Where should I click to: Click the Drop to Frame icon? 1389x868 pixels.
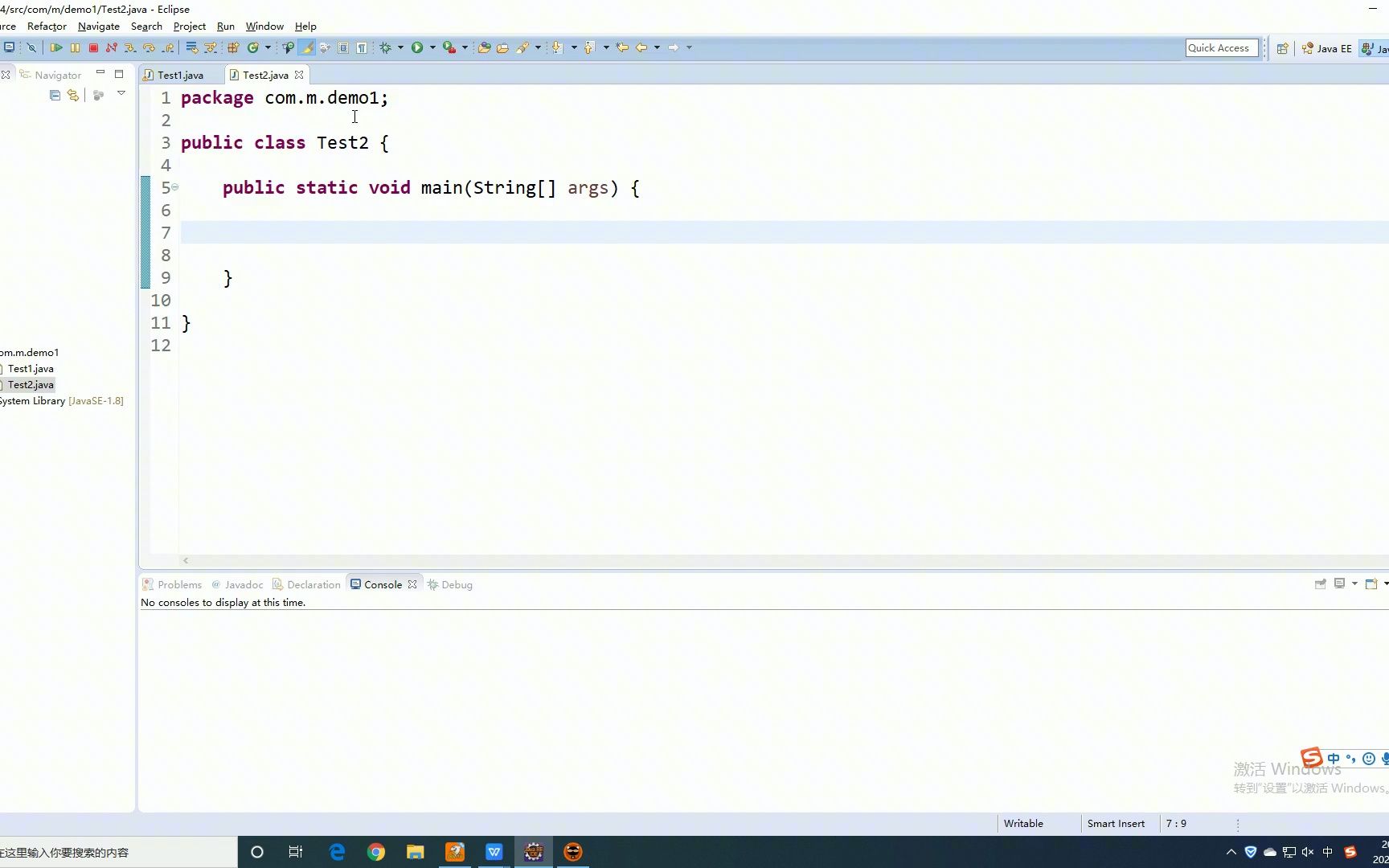point(191,48)
